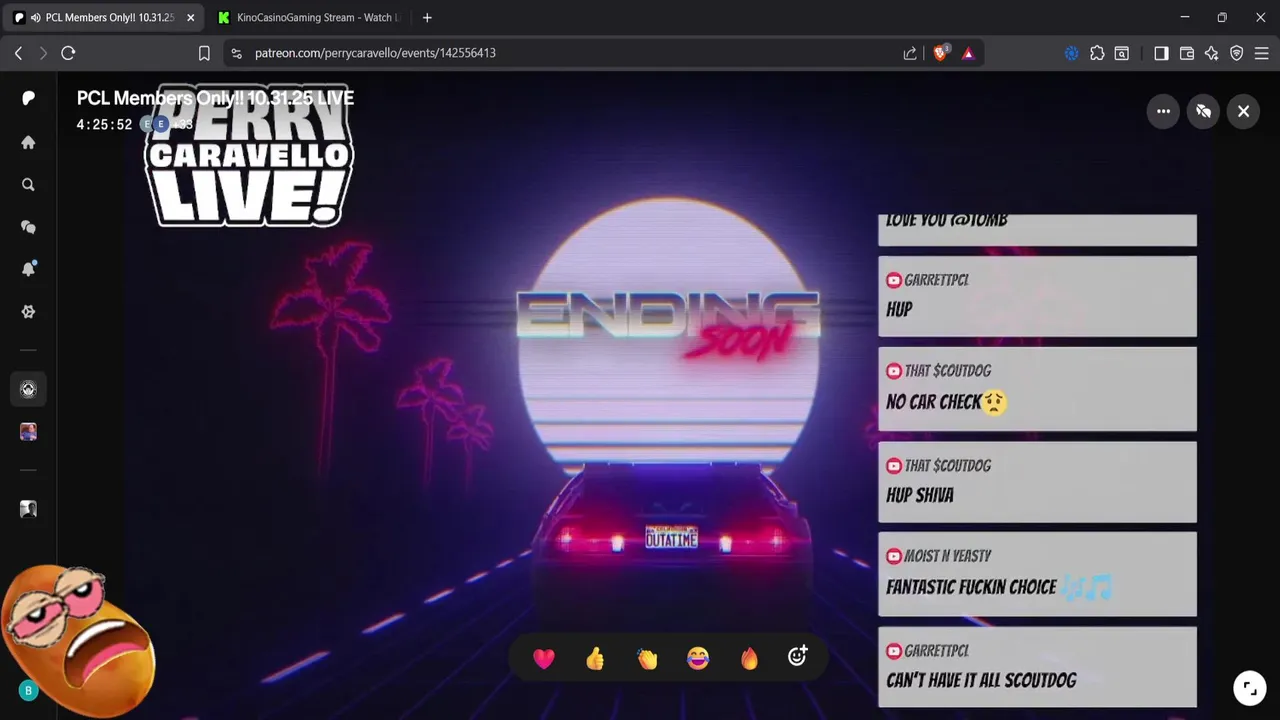
Task: Click the stream title PCL Members Only
Action: pos(215,98)
